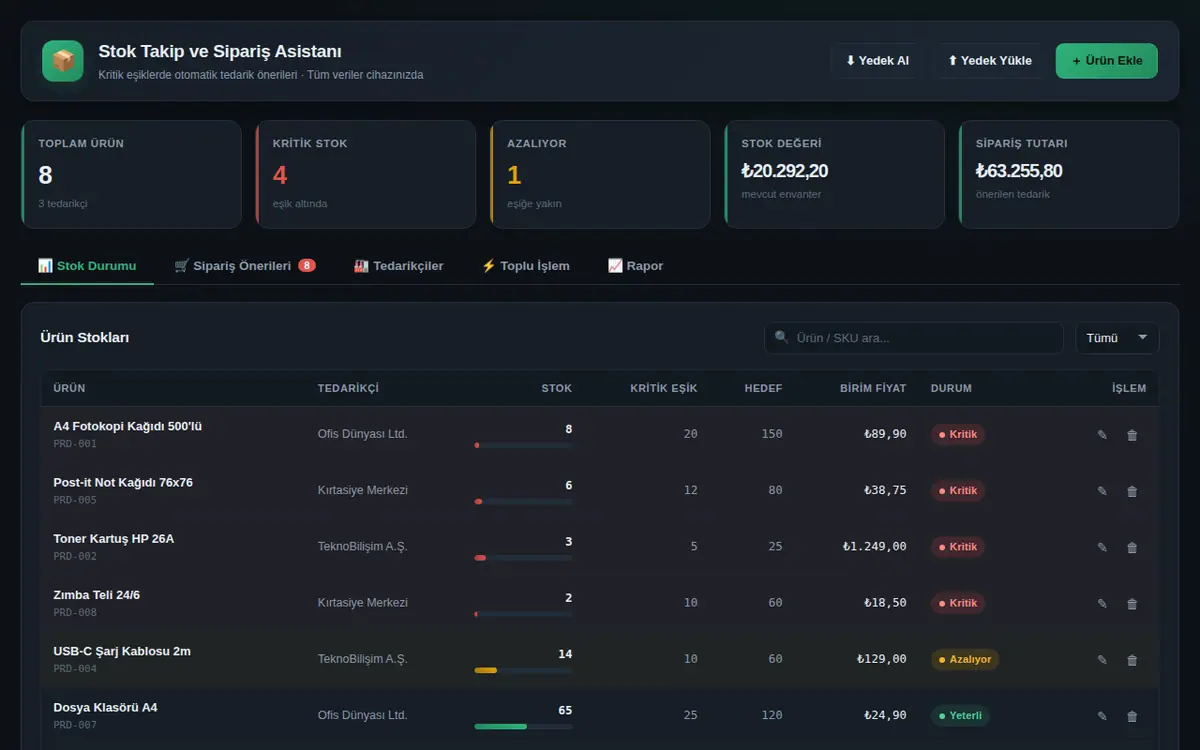This screenshot has height=750, width=1200.
Task: Click the Yedek Yükle button
Action: [990, 61]
